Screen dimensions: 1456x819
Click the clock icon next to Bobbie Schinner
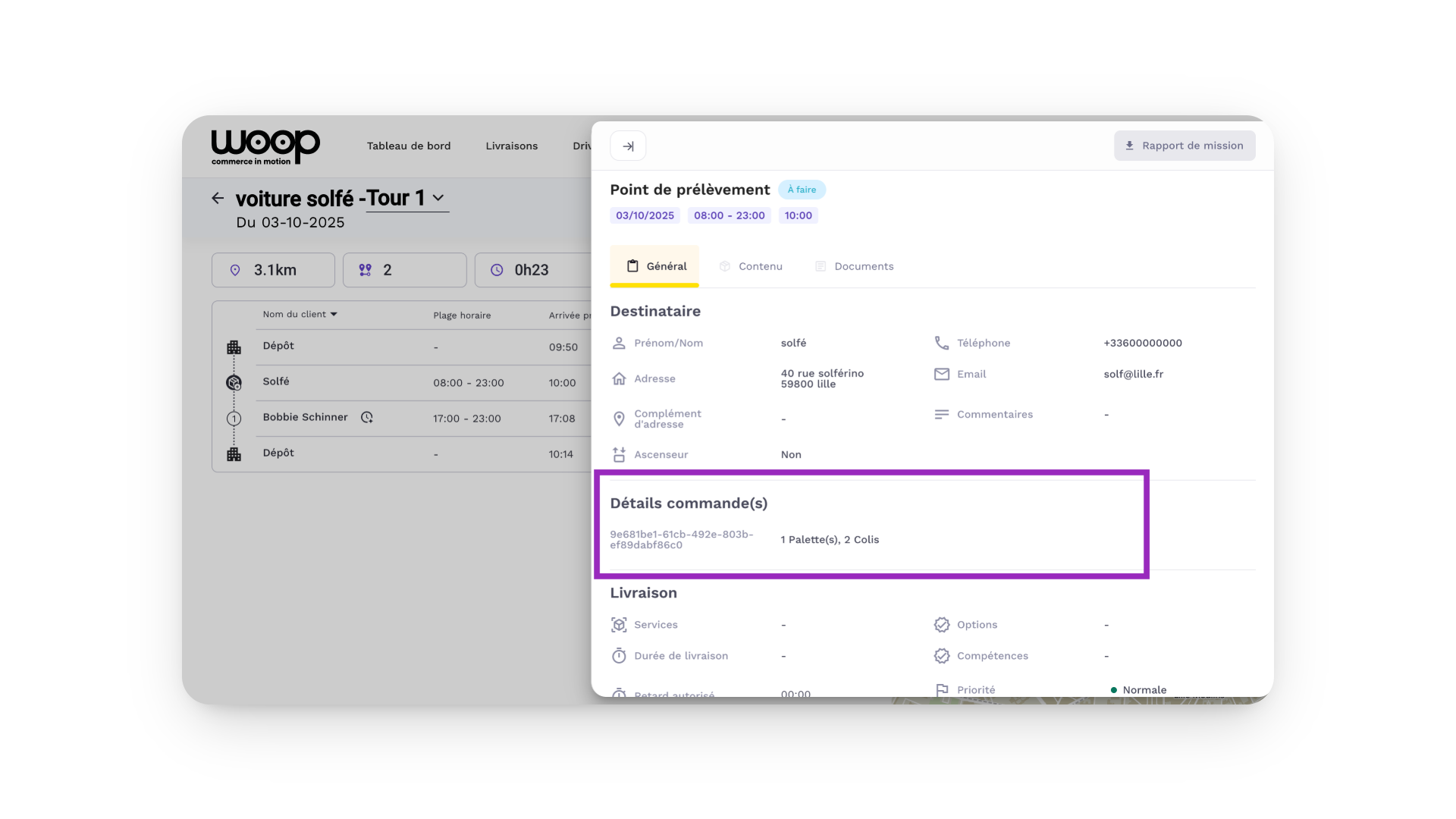pos(367,418)
